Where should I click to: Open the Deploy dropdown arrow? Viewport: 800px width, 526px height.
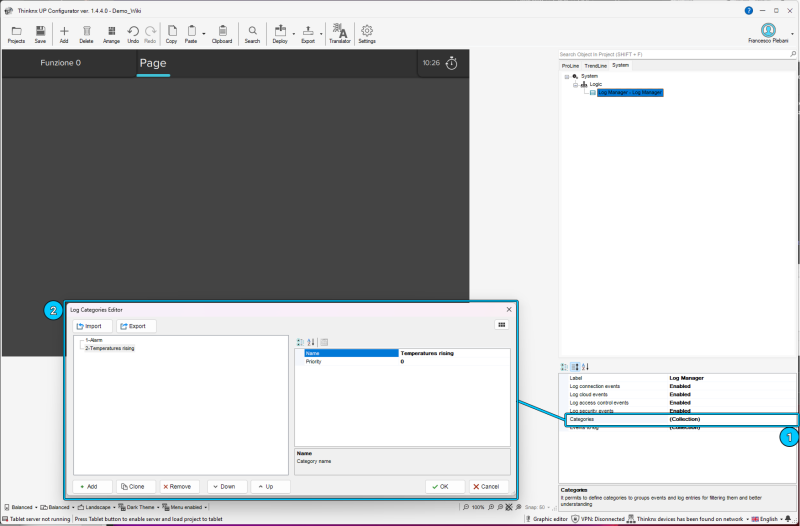point(293,34)
